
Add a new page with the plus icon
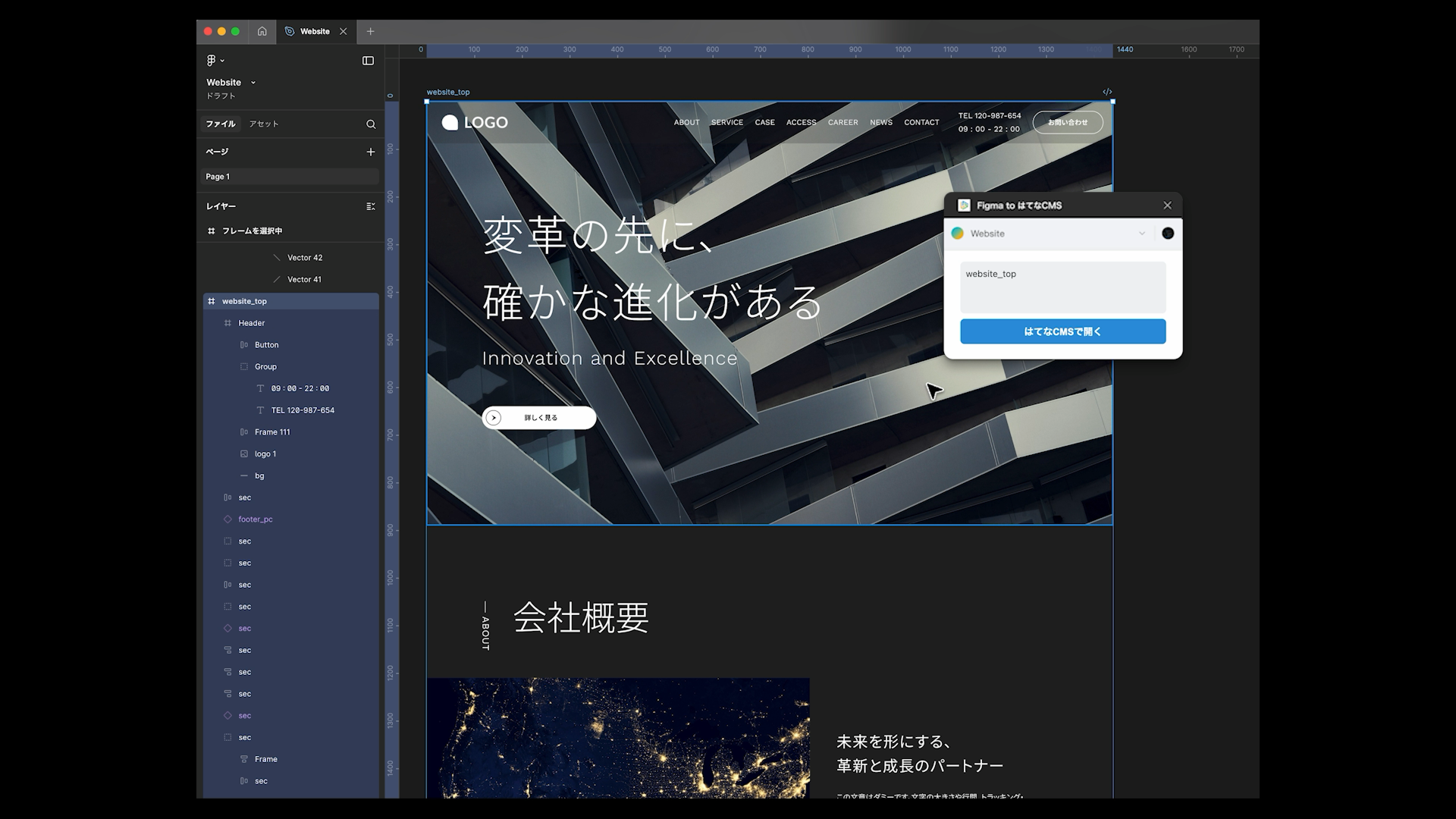point(370,152)
